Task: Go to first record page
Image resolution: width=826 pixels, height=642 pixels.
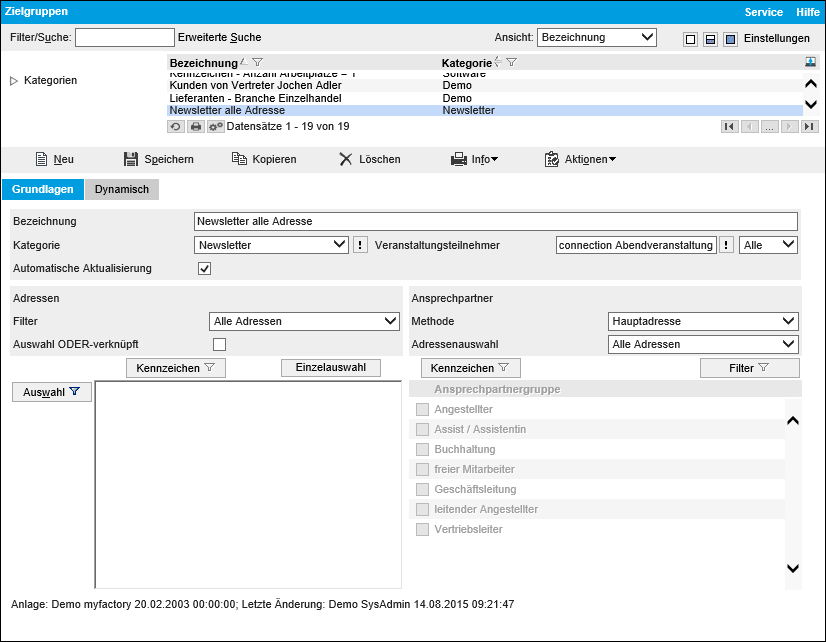Action: 730,126
